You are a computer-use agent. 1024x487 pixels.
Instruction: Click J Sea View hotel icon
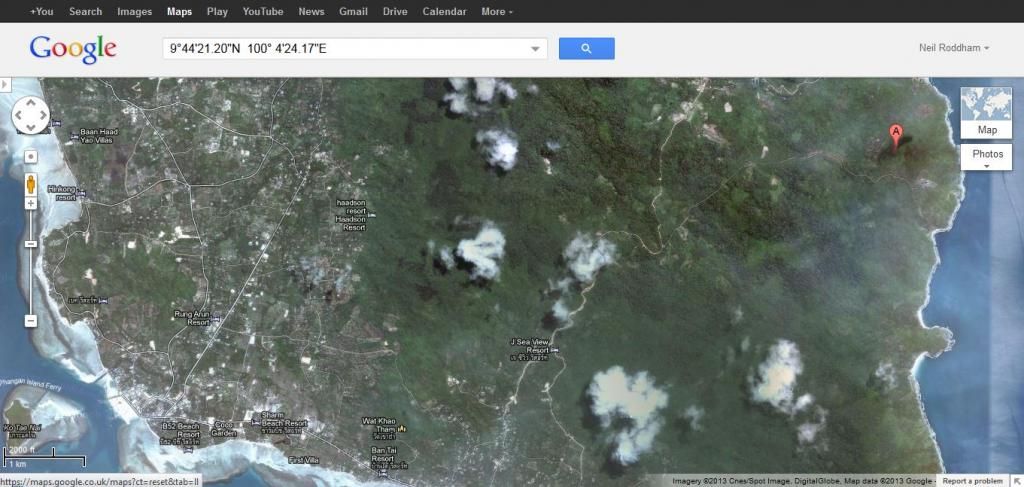[x=555, y=350]
